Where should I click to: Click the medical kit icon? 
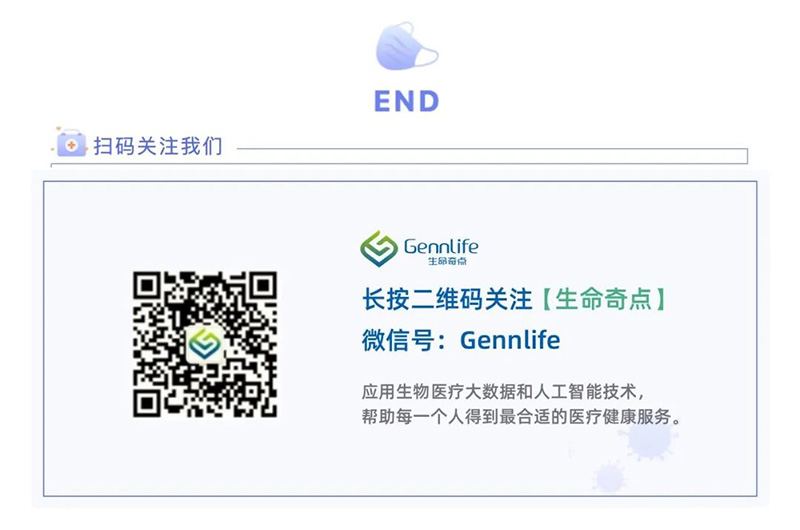coord(71,143)
